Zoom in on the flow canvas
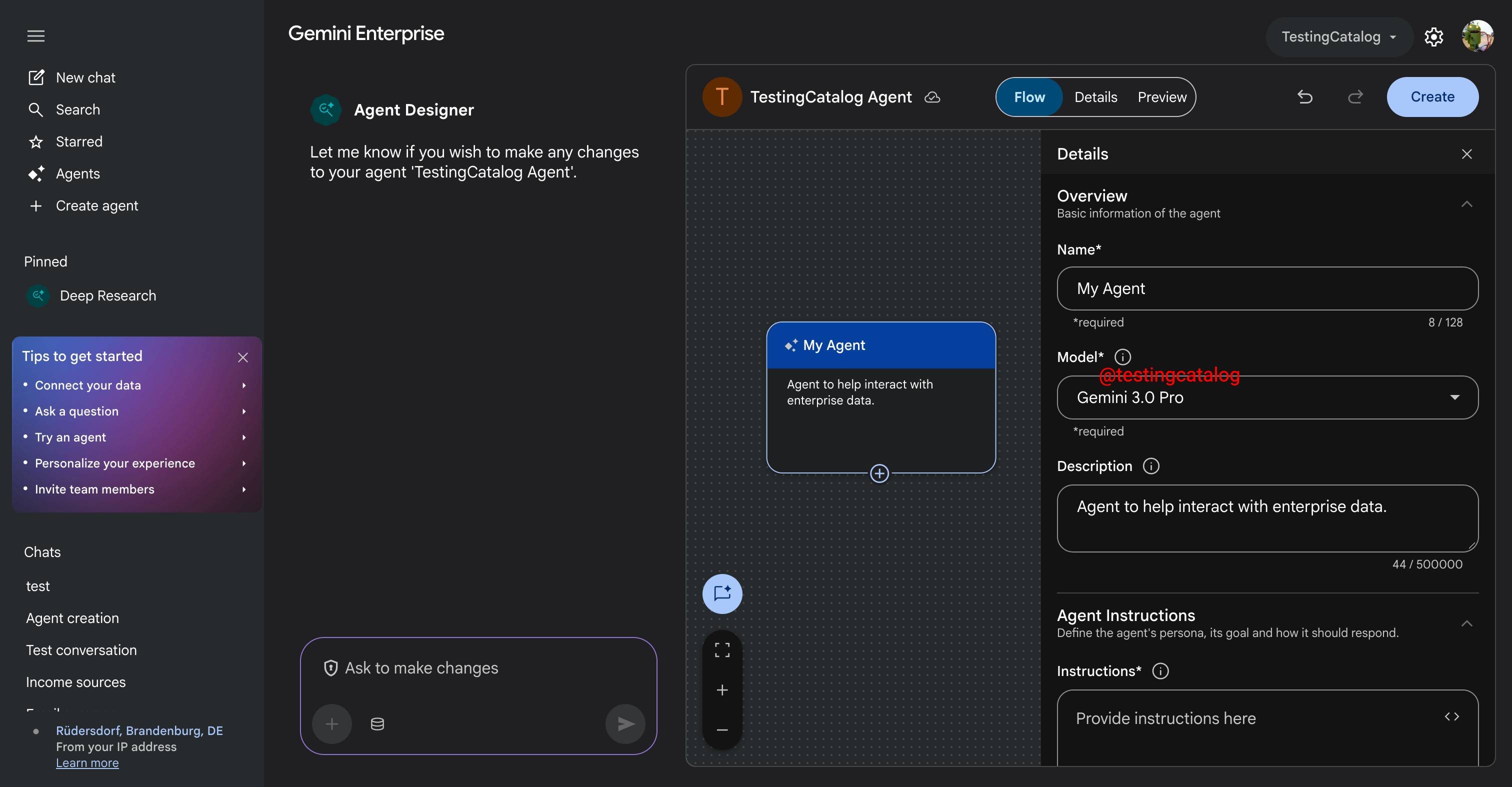 [x=722, y=689]
